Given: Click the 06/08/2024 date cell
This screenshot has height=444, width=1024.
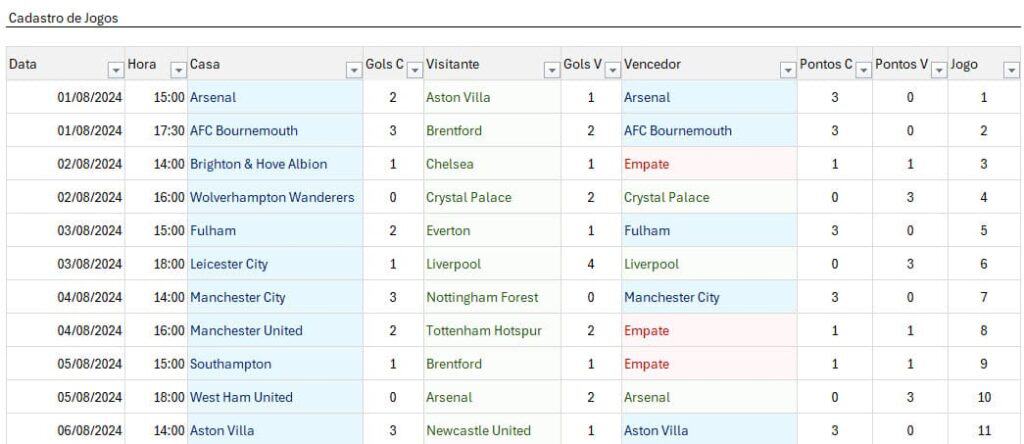Looking at the screenshot, I should (x=66, y=430).
